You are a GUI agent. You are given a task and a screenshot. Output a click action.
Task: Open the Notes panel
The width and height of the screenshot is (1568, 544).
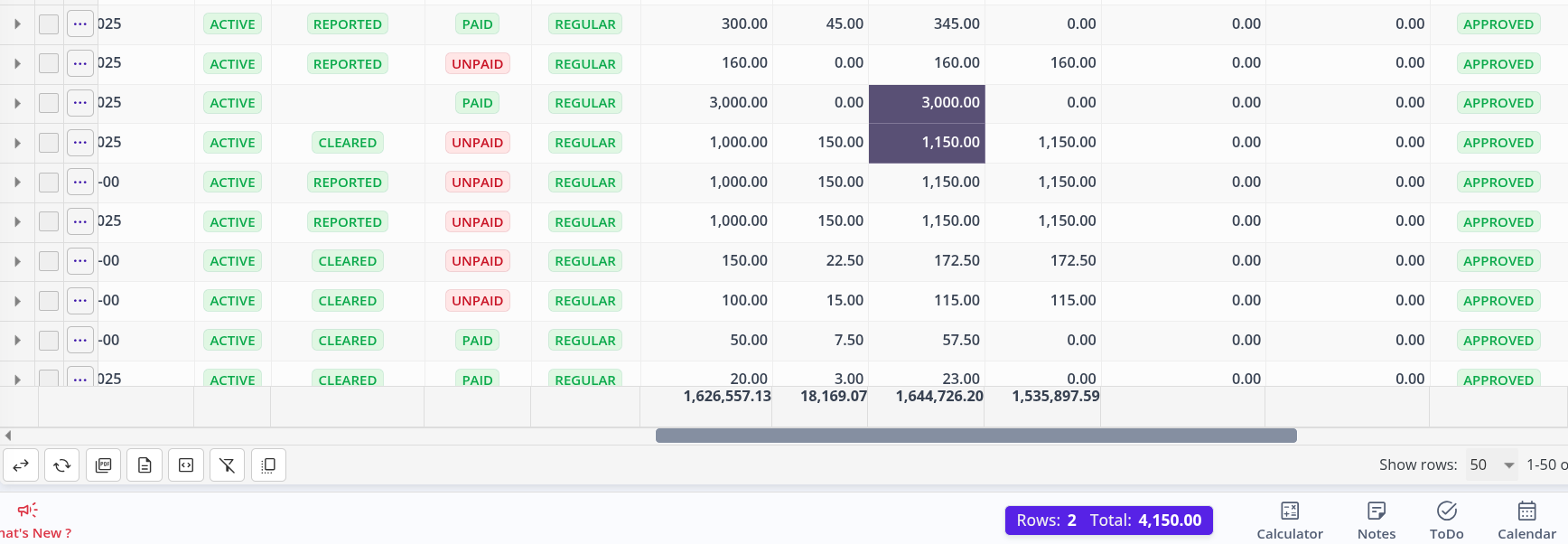click(1376, 521)
